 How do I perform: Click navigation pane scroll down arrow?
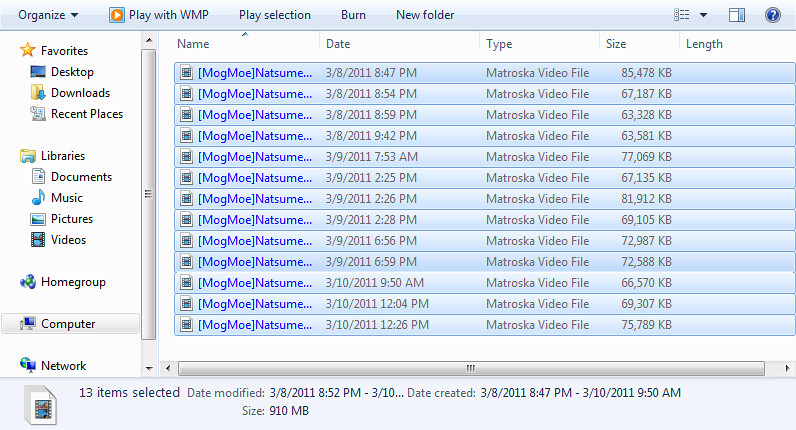(x=149, y=369)
